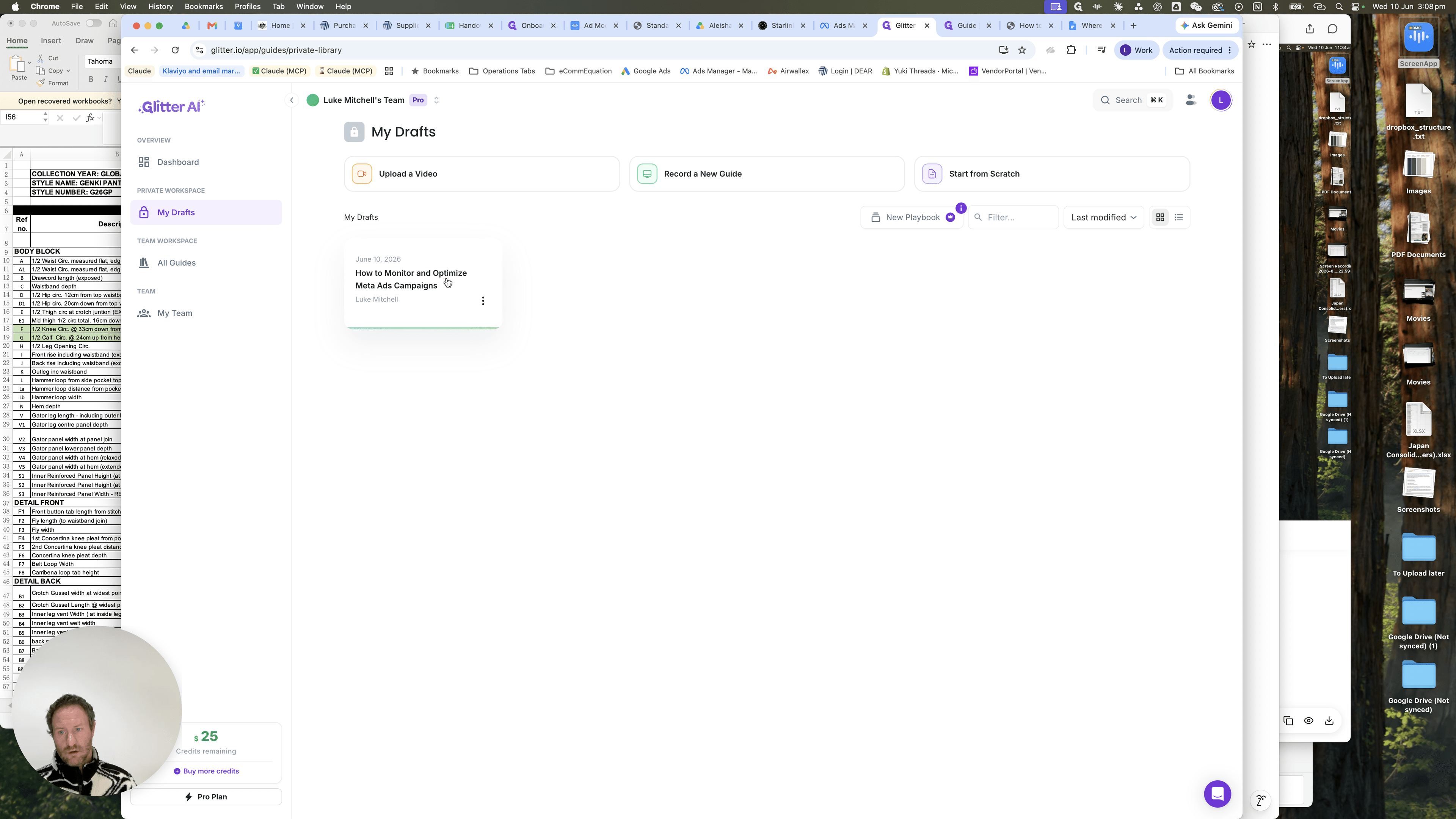Open the Operations Tabs bookmark folder
This screenshot has height=819, width=1456.
(502, 71)
